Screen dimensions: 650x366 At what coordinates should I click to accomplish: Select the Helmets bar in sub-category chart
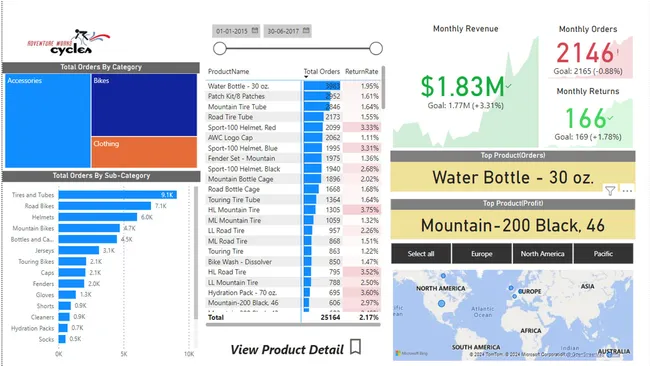click(98, 217)
